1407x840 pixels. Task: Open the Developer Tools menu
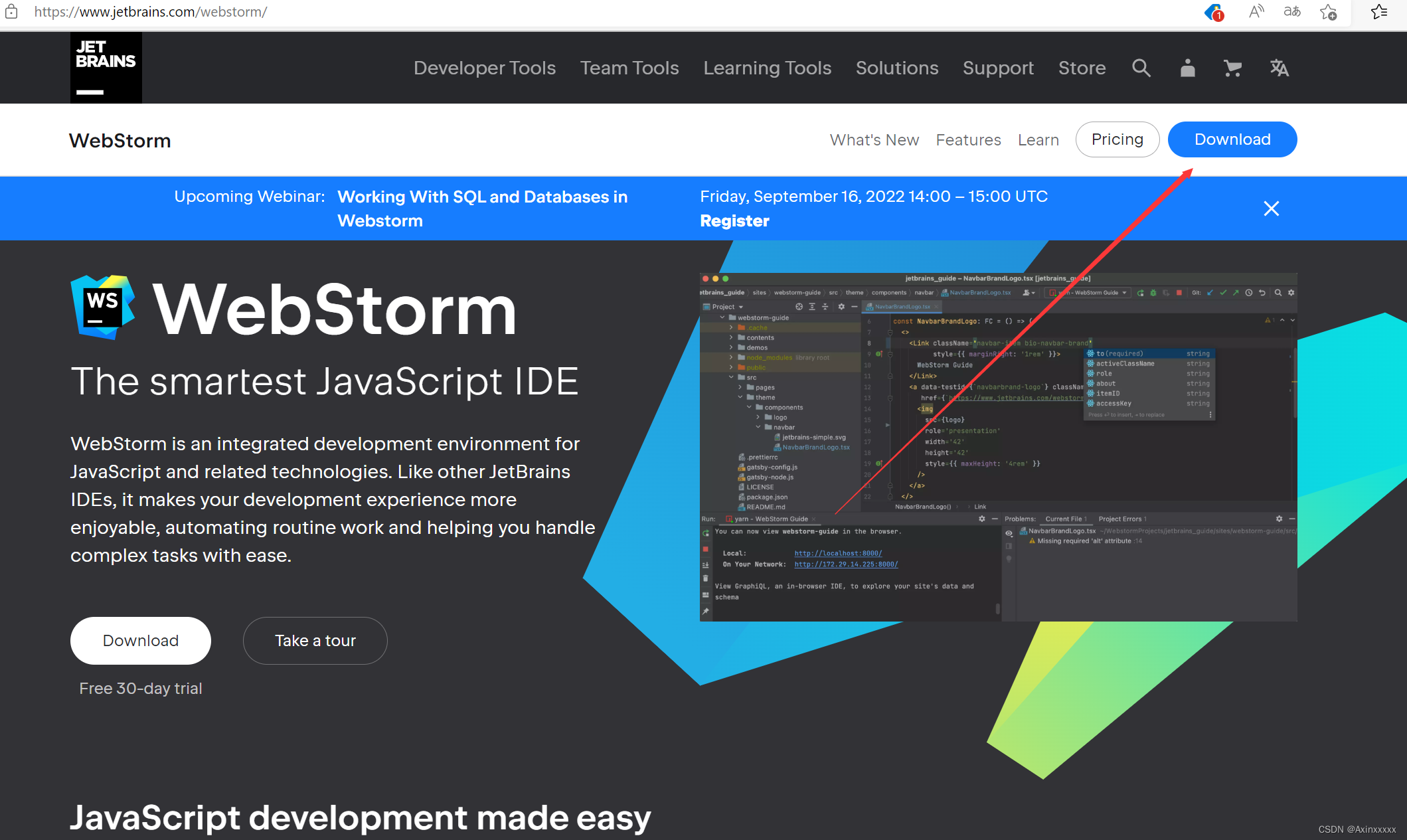click(484, 68)
